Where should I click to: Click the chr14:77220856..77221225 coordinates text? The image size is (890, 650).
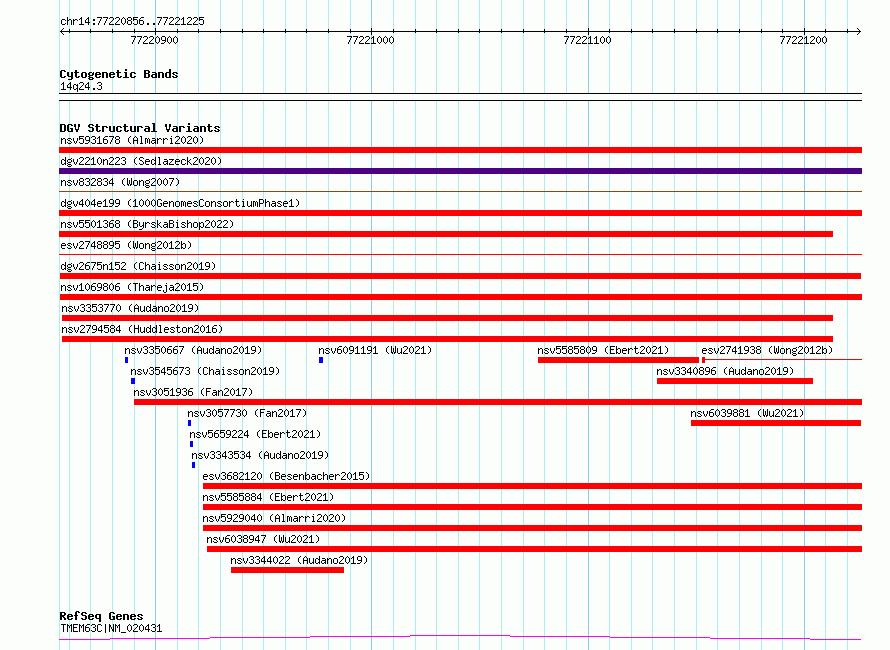[132, 21]
